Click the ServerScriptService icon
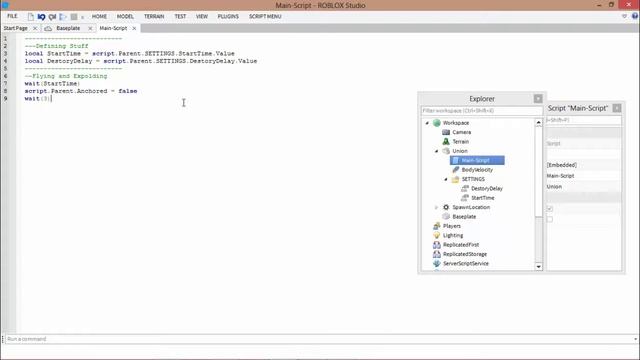Viewport: 640px width, 360px height. pyautogui.click(x=437, y=264)
